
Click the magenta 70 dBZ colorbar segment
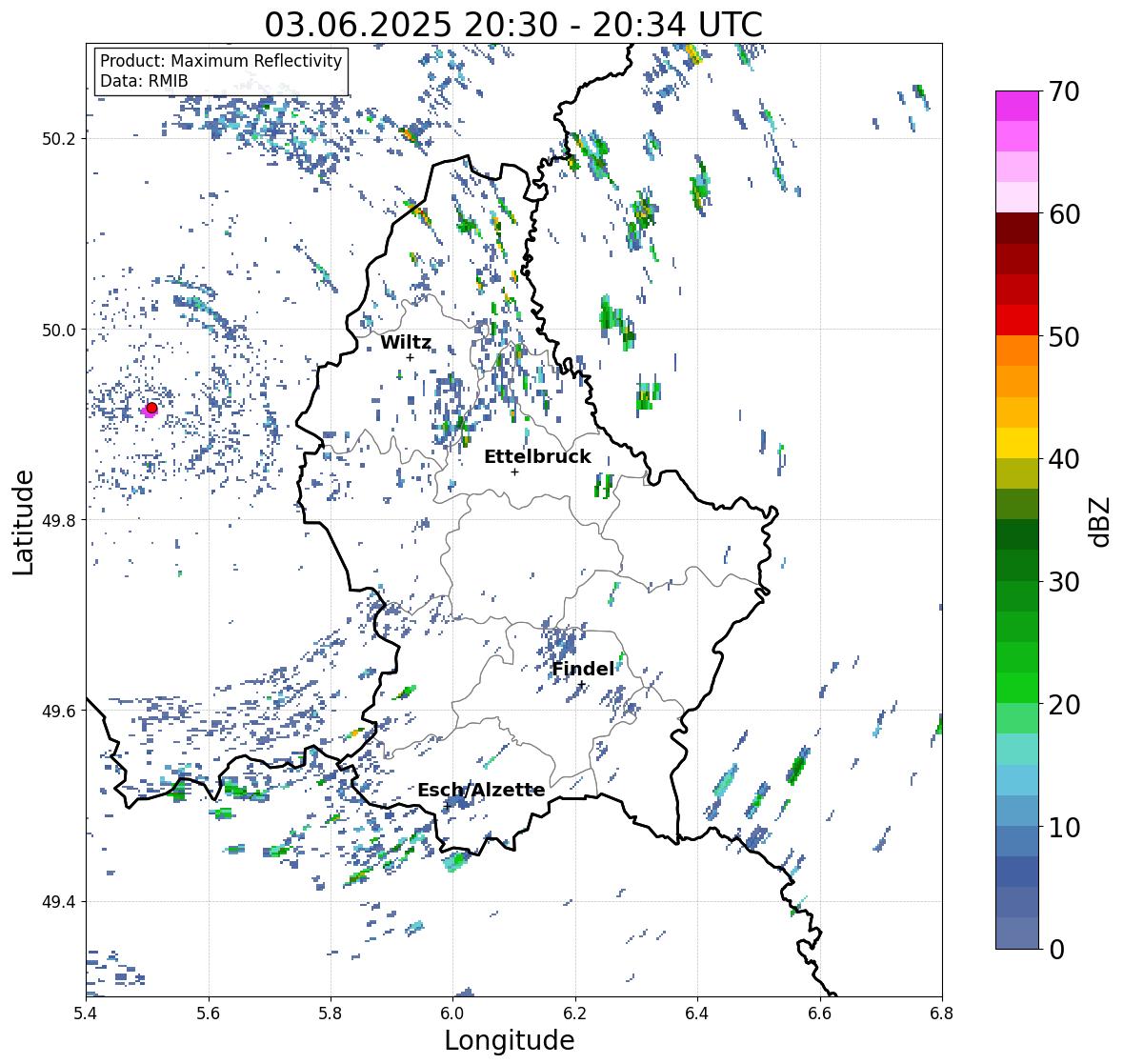click(x=1017, y=106)
